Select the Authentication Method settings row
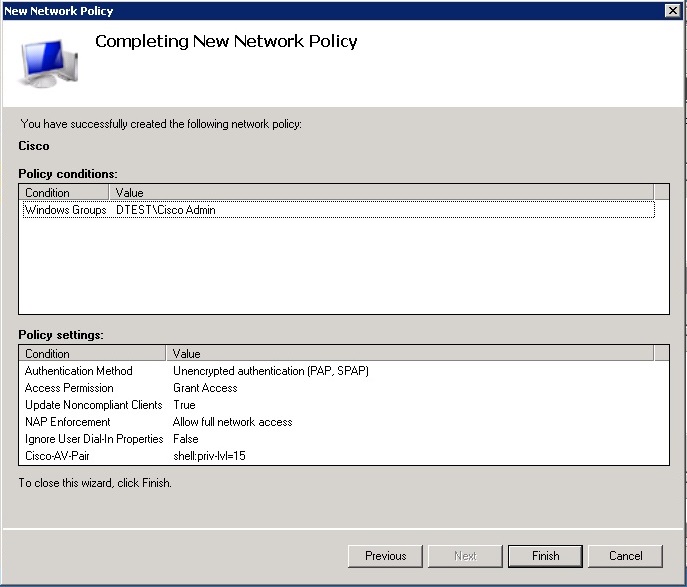The height and width of the screenshot is (587, 687). pos(78,371)
